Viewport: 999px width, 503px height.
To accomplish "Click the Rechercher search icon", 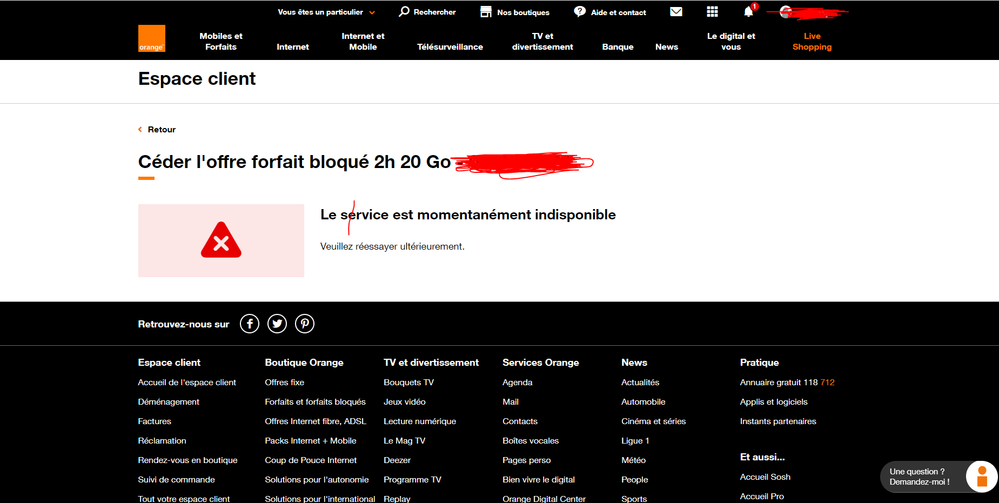I will [x=404, y=12].
